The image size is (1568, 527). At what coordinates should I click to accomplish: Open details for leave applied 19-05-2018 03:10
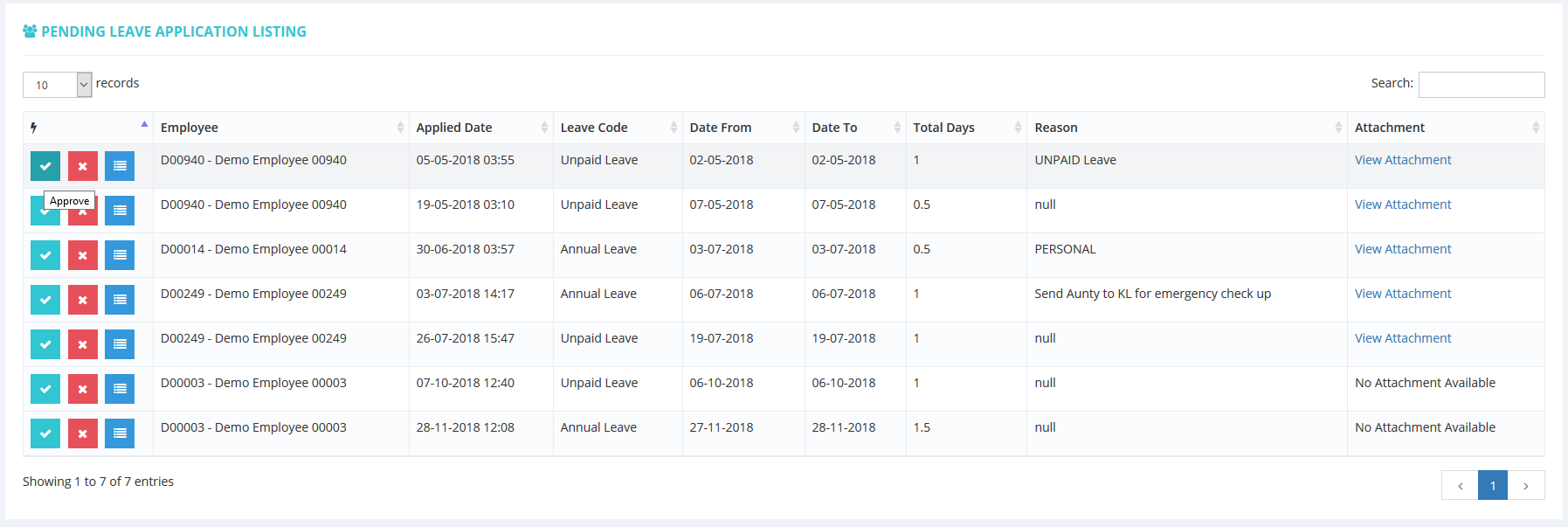[x=120, y=211]
